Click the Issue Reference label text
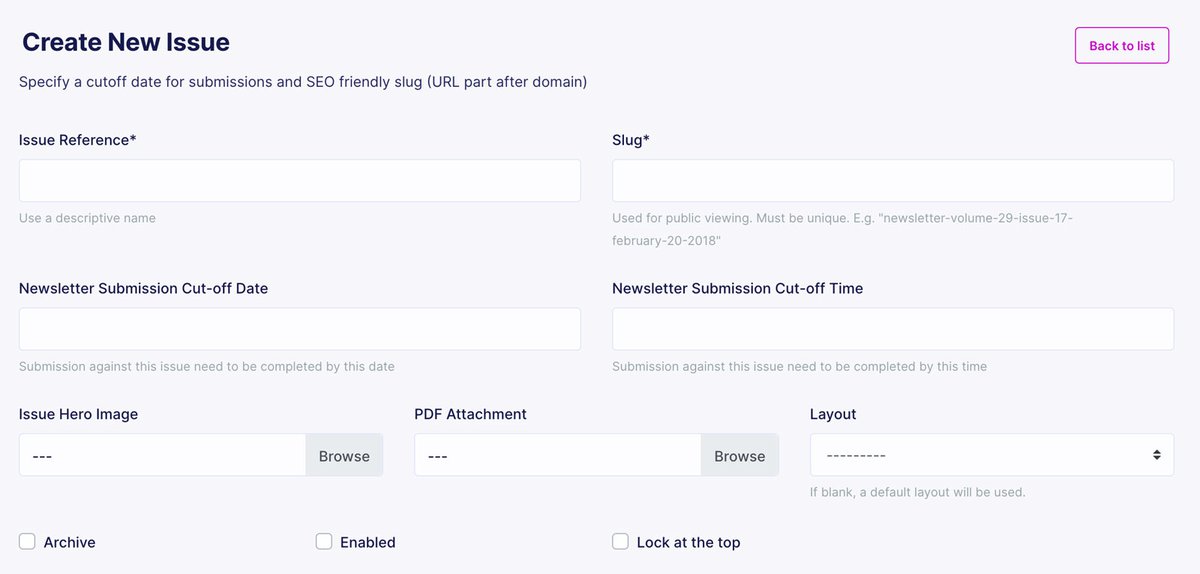The height and width of the screenshot is (574, 1200). (x=77, y=140)
